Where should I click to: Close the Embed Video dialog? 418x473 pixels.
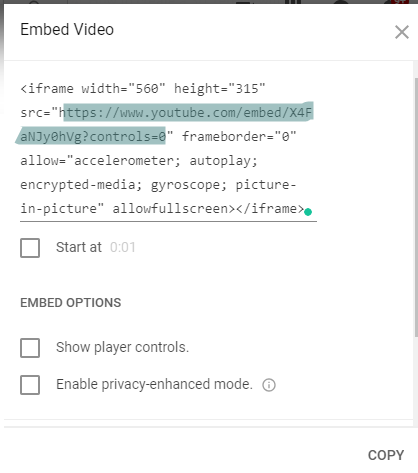[402, 32]
